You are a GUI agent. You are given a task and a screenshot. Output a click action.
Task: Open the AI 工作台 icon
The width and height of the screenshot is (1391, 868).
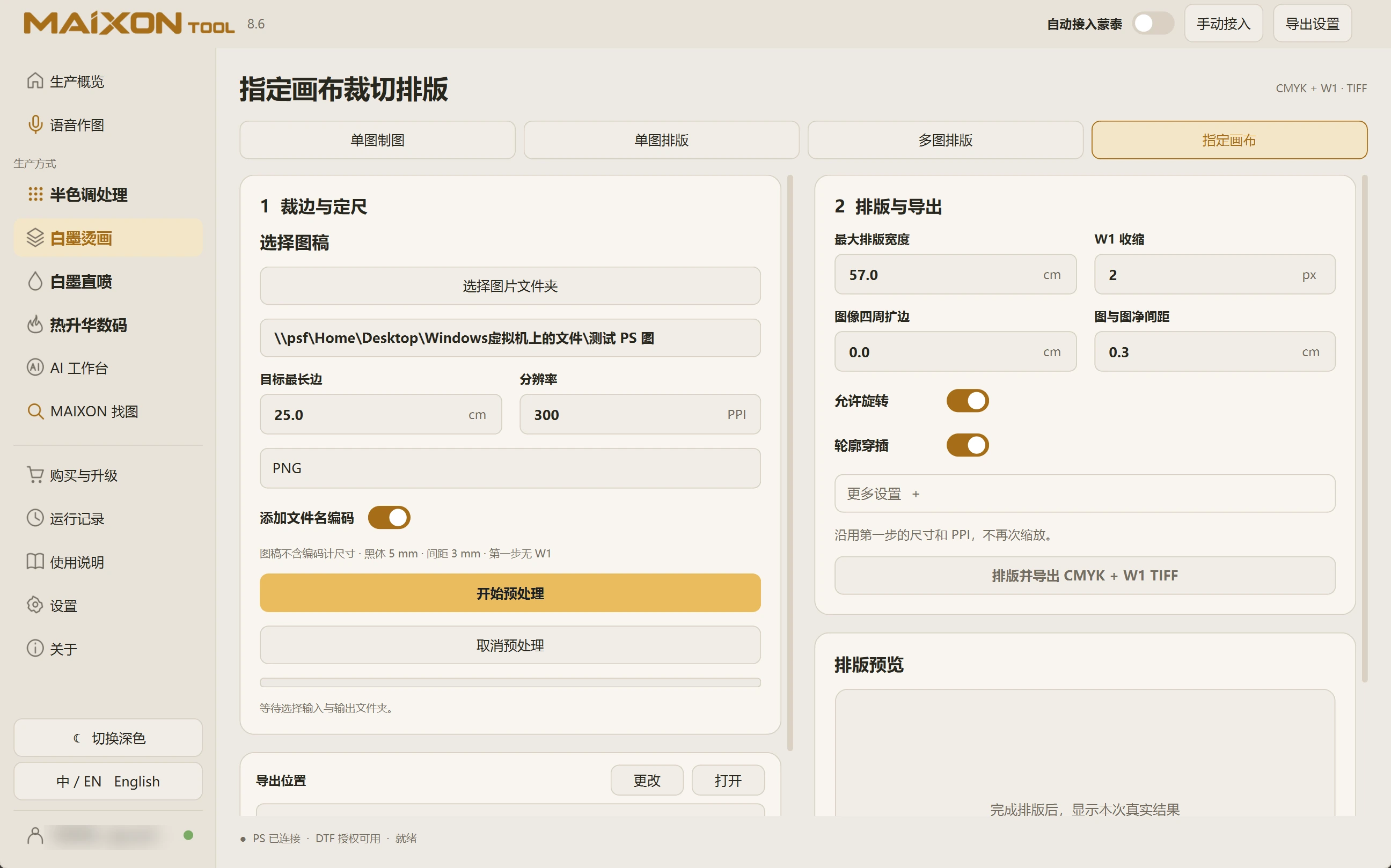(x=35, y=367)
